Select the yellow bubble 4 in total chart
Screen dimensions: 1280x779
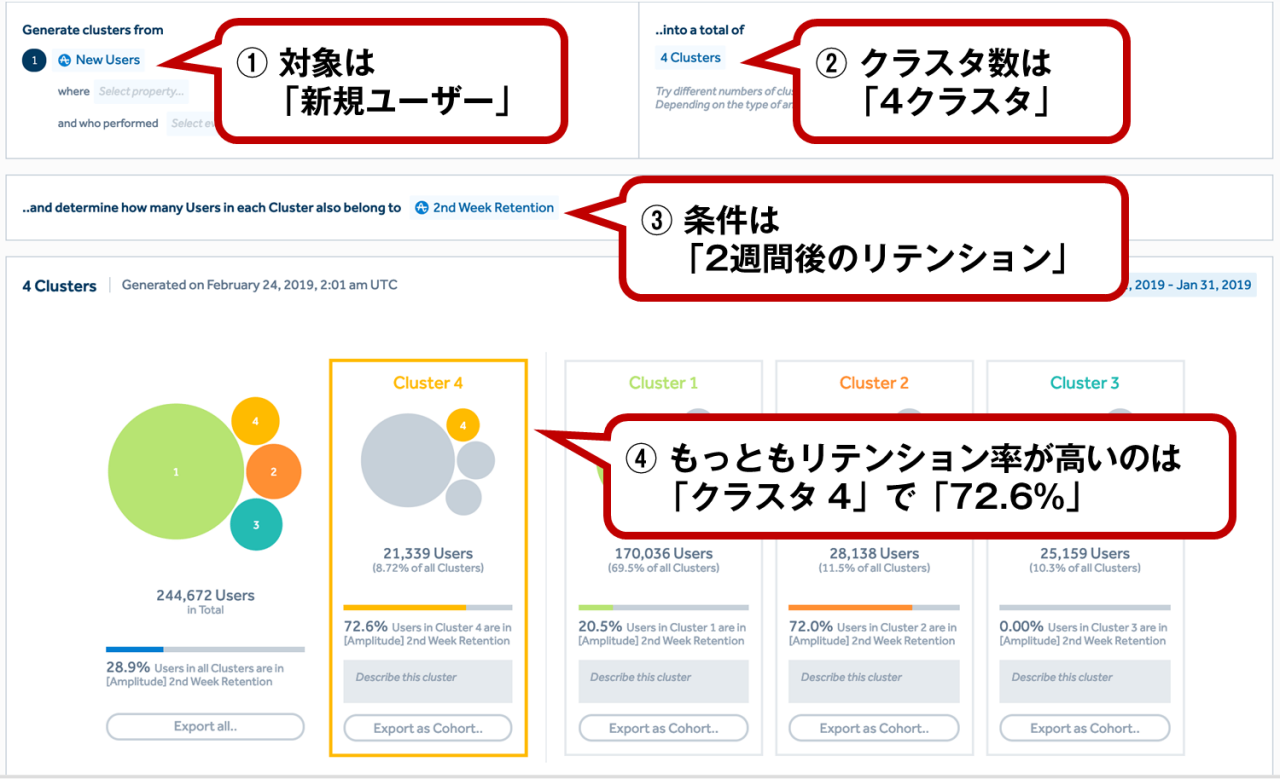point(255,421)
